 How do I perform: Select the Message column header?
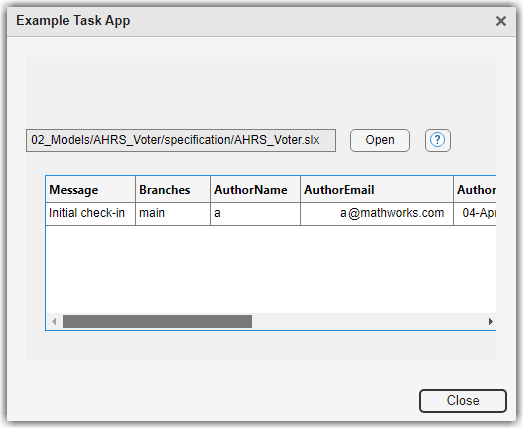[x=90, y=190]
